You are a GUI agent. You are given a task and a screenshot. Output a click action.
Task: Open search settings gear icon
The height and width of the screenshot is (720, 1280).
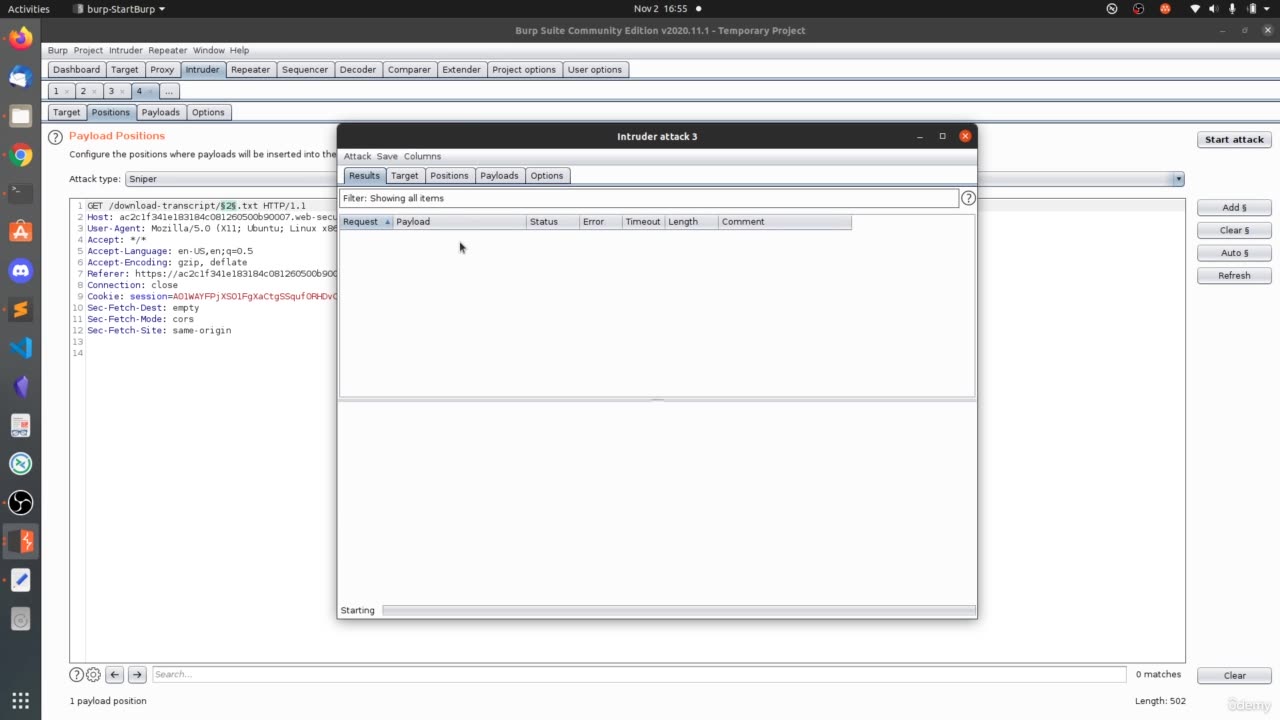[x=93, y=674]
